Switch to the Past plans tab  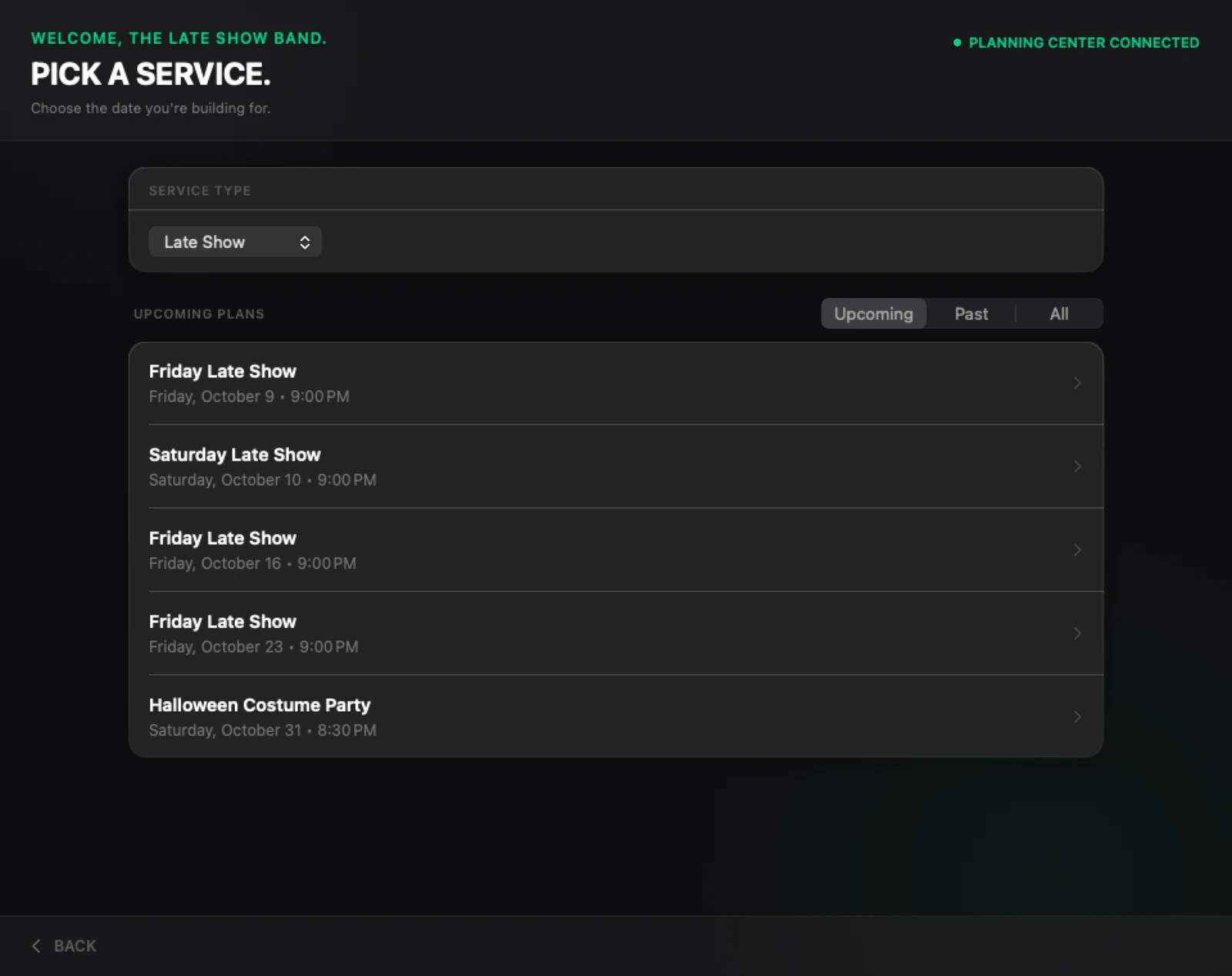point(971,314)
